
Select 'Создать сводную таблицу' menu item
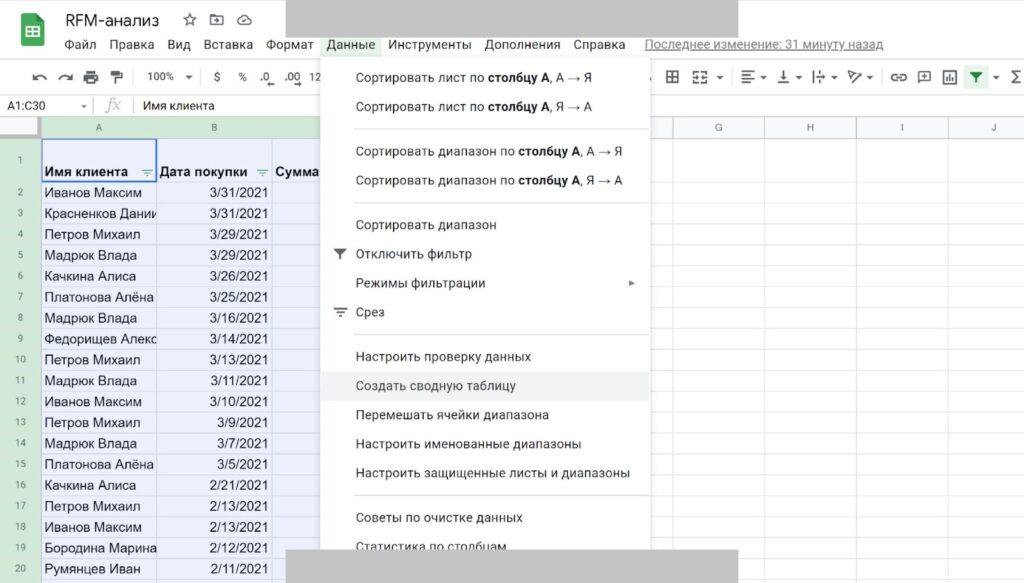click(435, 386)
